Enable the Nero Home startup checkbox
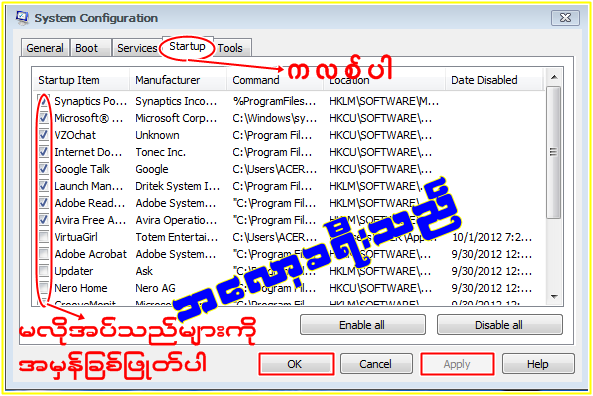 click(x=44, y=288)
